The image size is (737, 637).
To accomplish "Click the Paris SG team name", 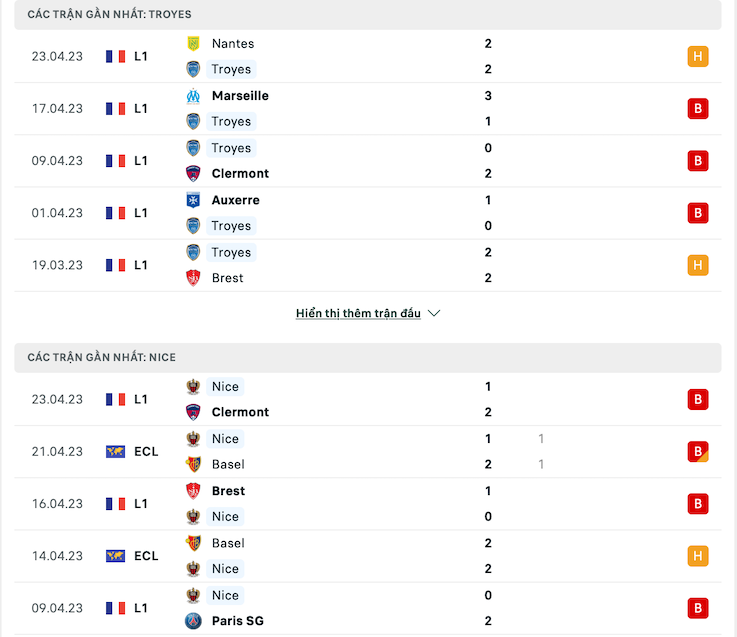I will point(237,621).
